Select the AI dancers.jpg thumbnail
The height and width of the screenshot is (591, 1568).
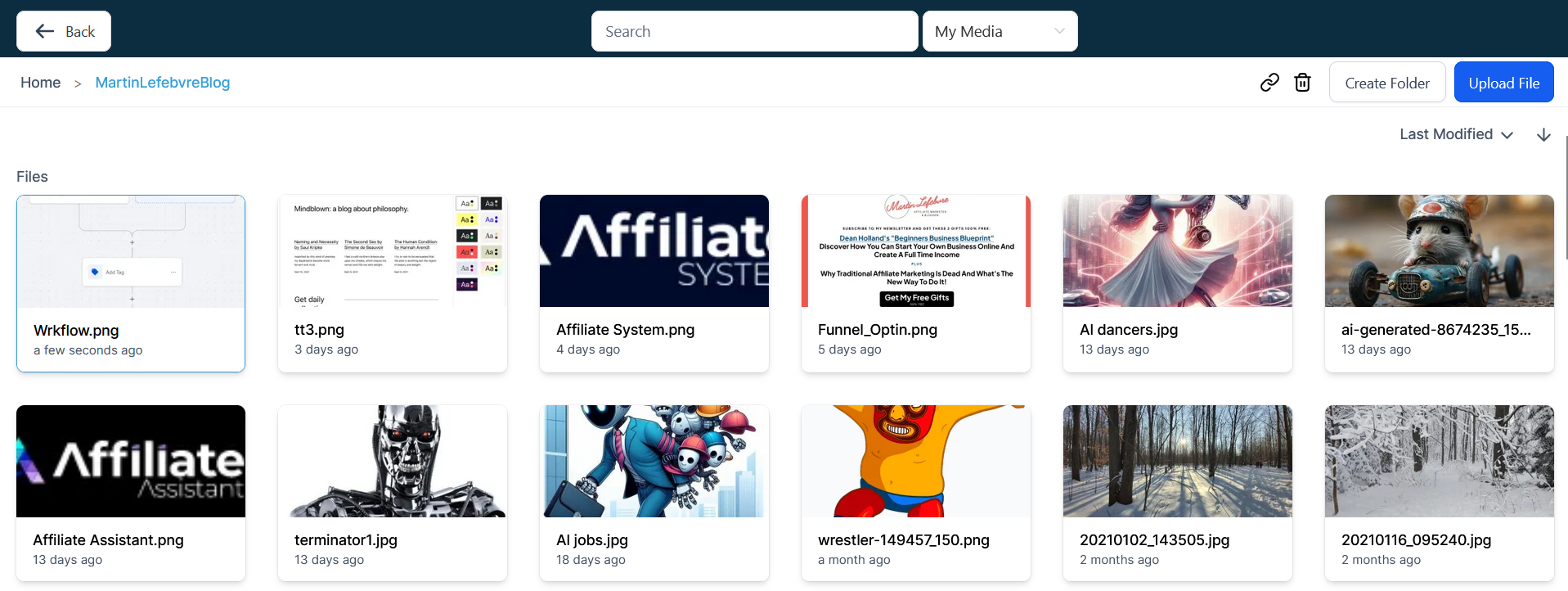[1178, 250]
